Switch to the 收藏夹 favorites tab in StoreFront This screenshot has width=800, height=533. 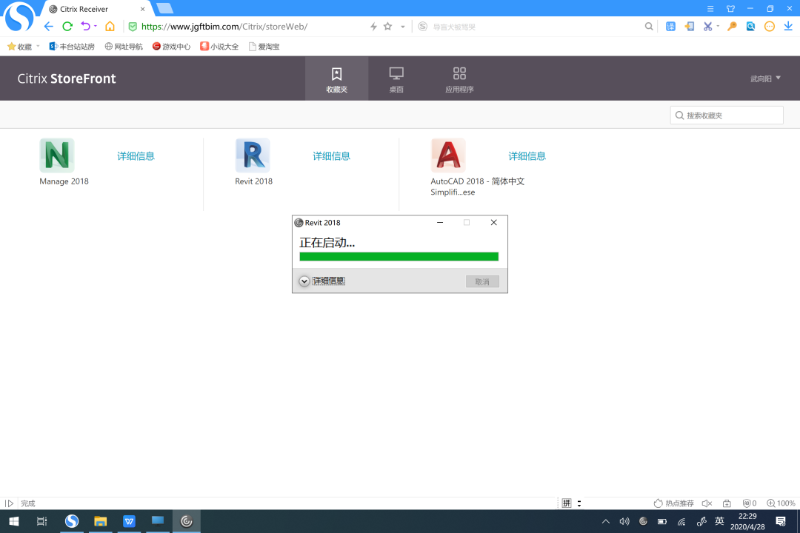click(x=337, y=79)
